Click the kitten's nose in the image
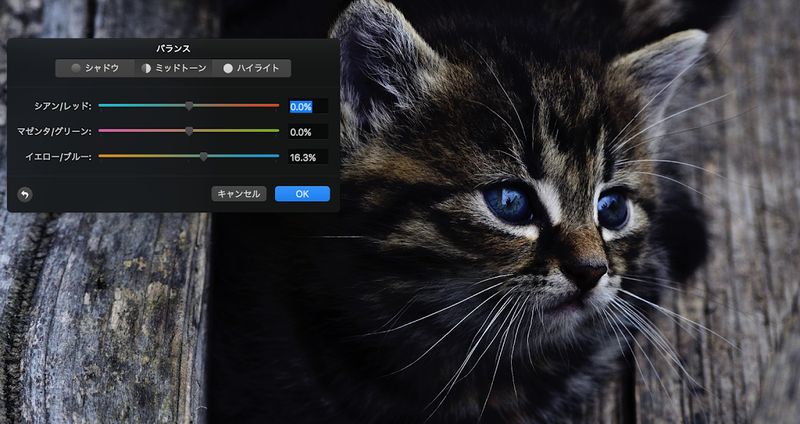The width and height of the screenshot is (800, 424). [587, 273]
